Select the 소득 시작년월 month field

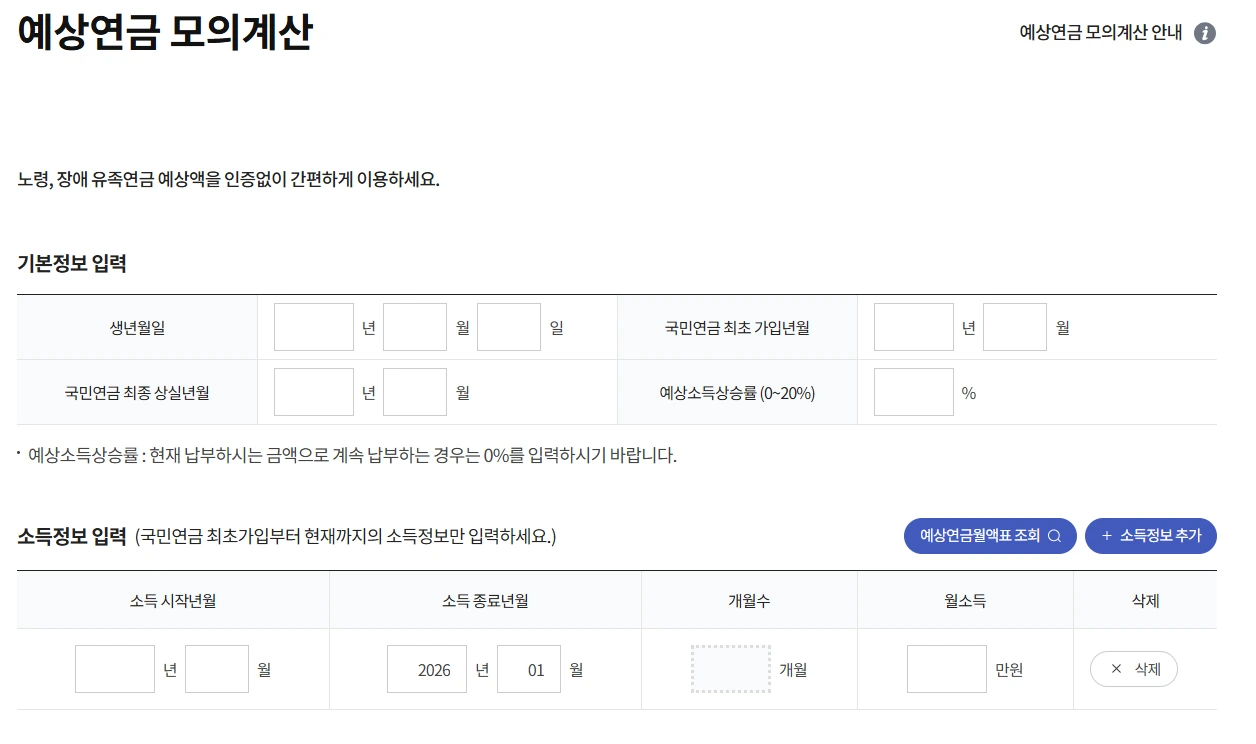click(216, 668)
